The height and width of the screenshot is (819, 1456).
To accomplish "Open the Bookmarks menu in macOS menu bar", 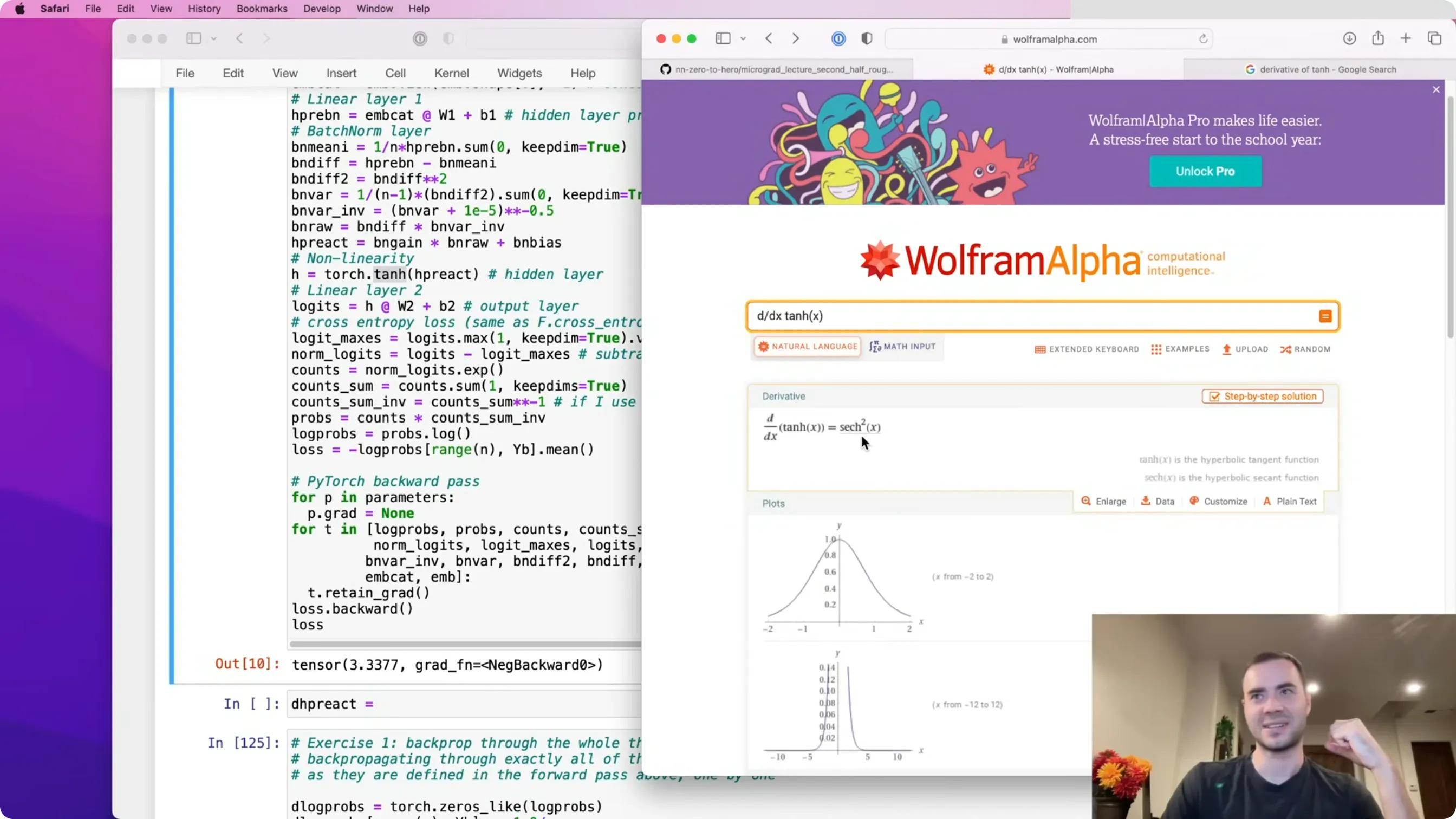I will tap(262, 9).
